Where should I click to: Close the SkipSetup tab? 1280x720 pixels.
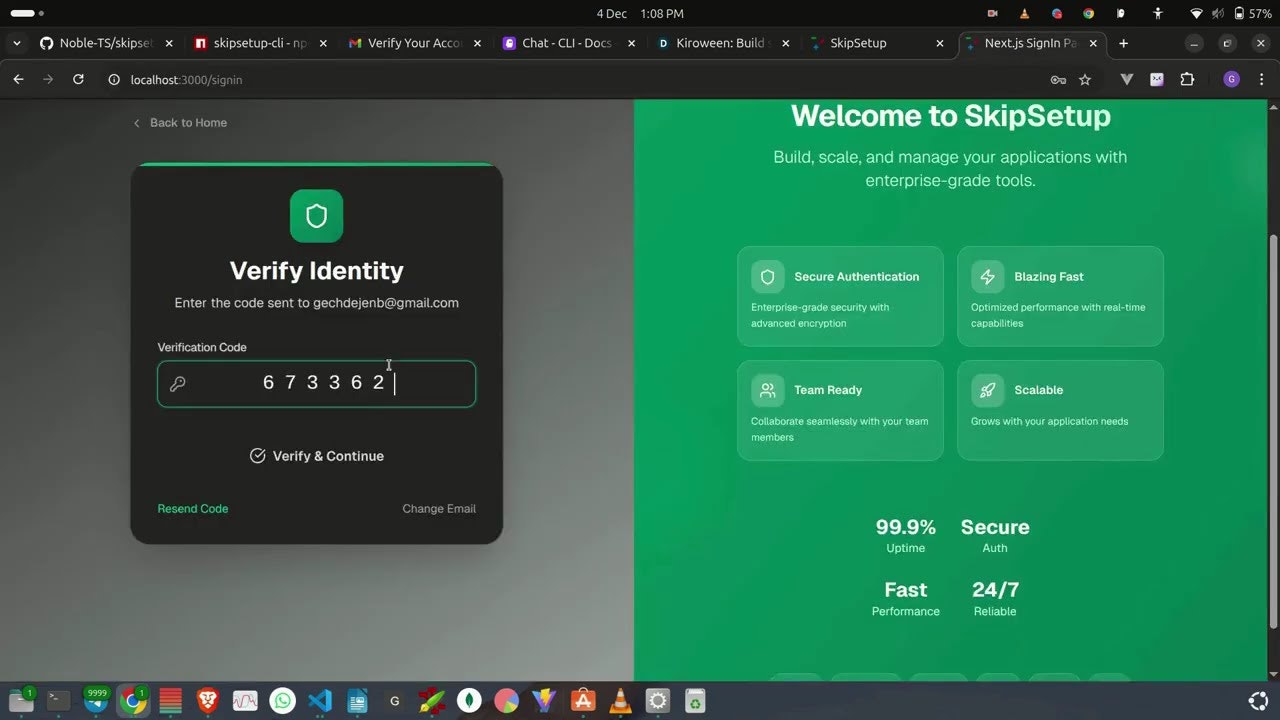click(x=940, y=43)
